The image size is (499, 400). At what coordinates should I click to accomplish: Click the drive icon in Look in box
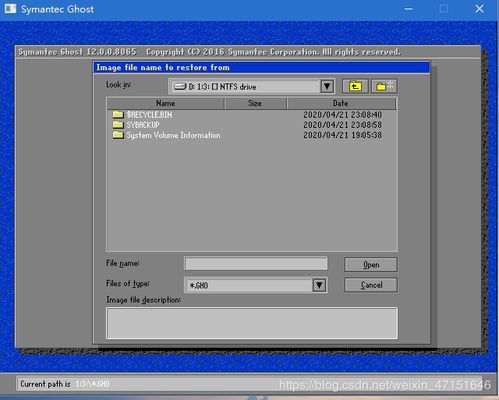180,87
